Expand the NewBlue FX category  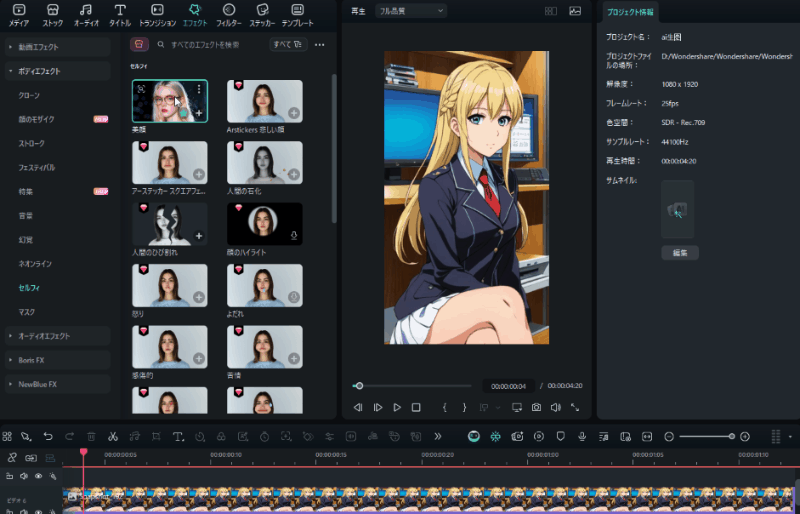58,384
